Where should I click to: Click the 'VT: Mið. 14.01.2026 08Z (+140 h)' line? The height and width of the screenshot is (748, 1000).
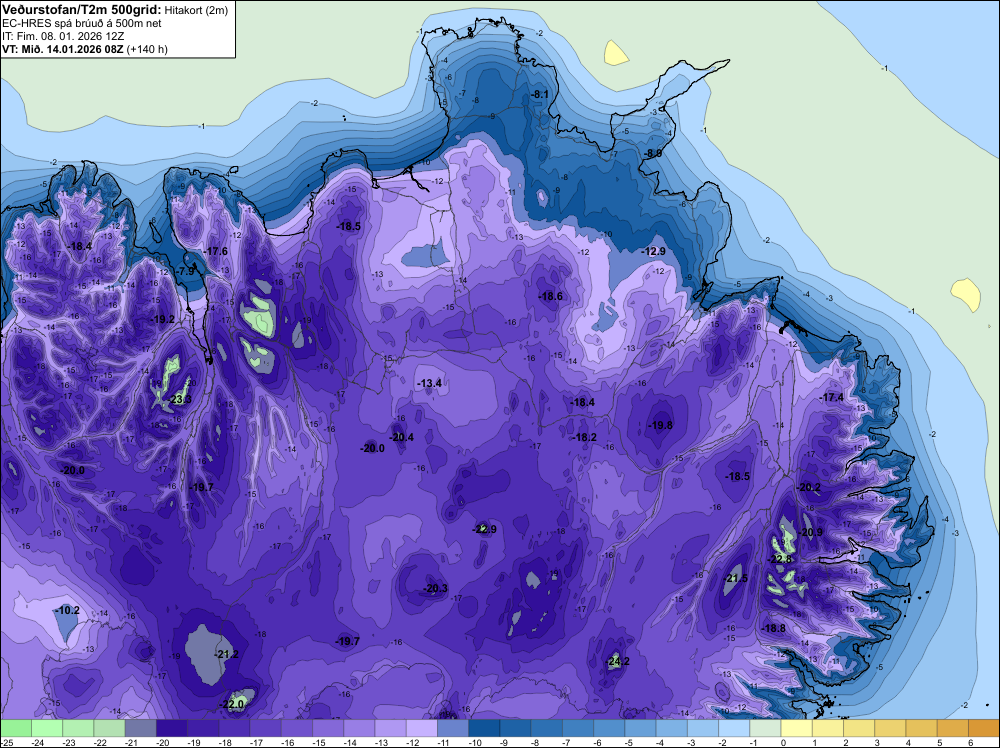point(85,49)
